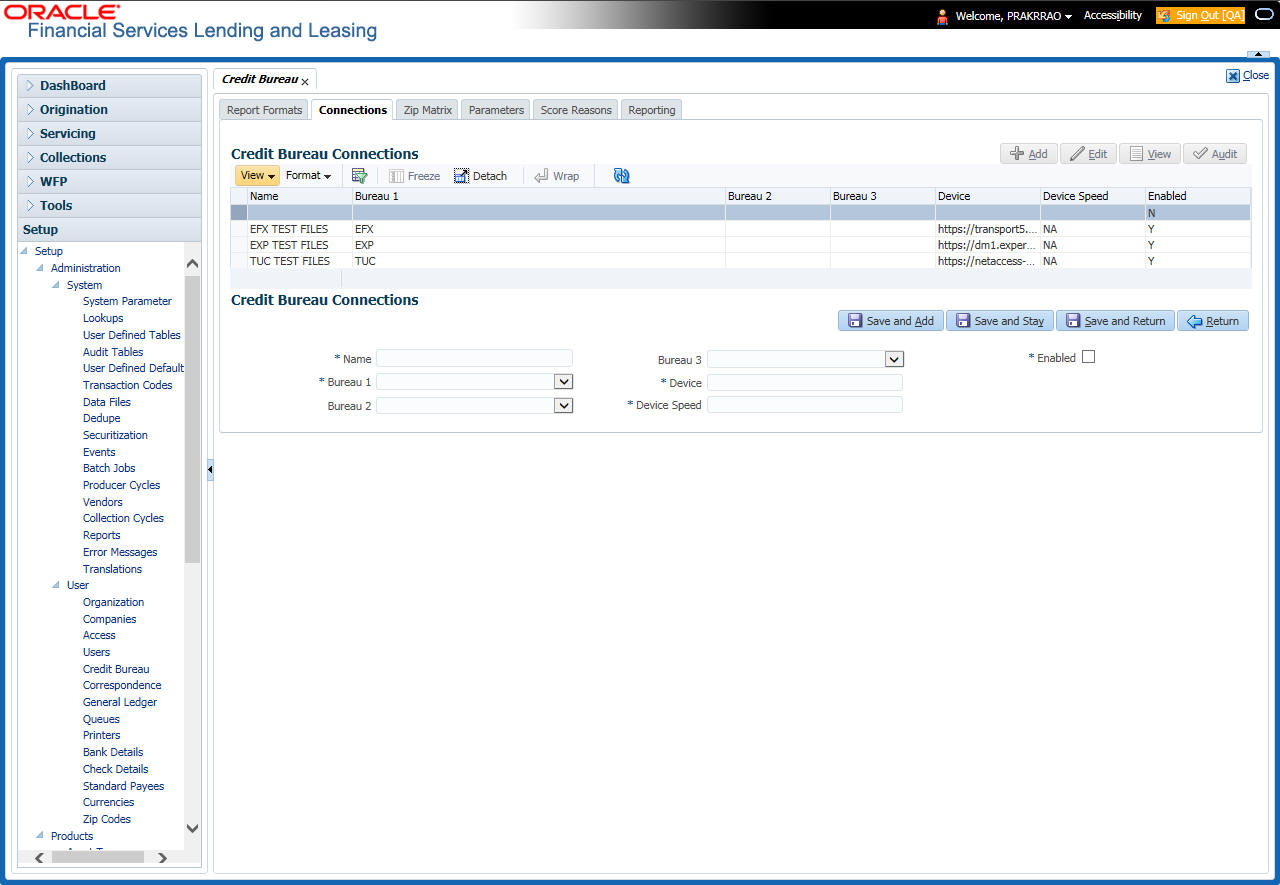Open the Bureau 1 dropdown
Image resolution: width=1280 pixels, height=885 pixels.
point(564,382)
